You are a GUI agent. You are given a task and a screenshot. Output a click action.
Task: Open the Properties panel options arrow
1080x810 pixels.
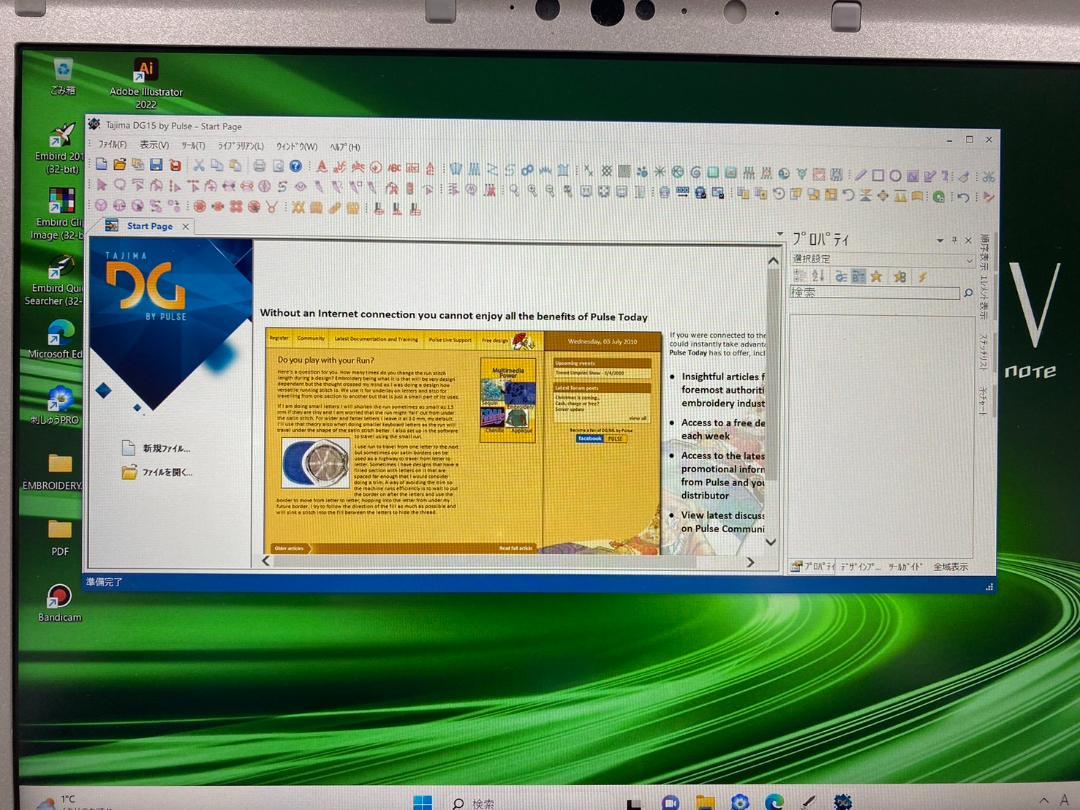tap(940, 240)
